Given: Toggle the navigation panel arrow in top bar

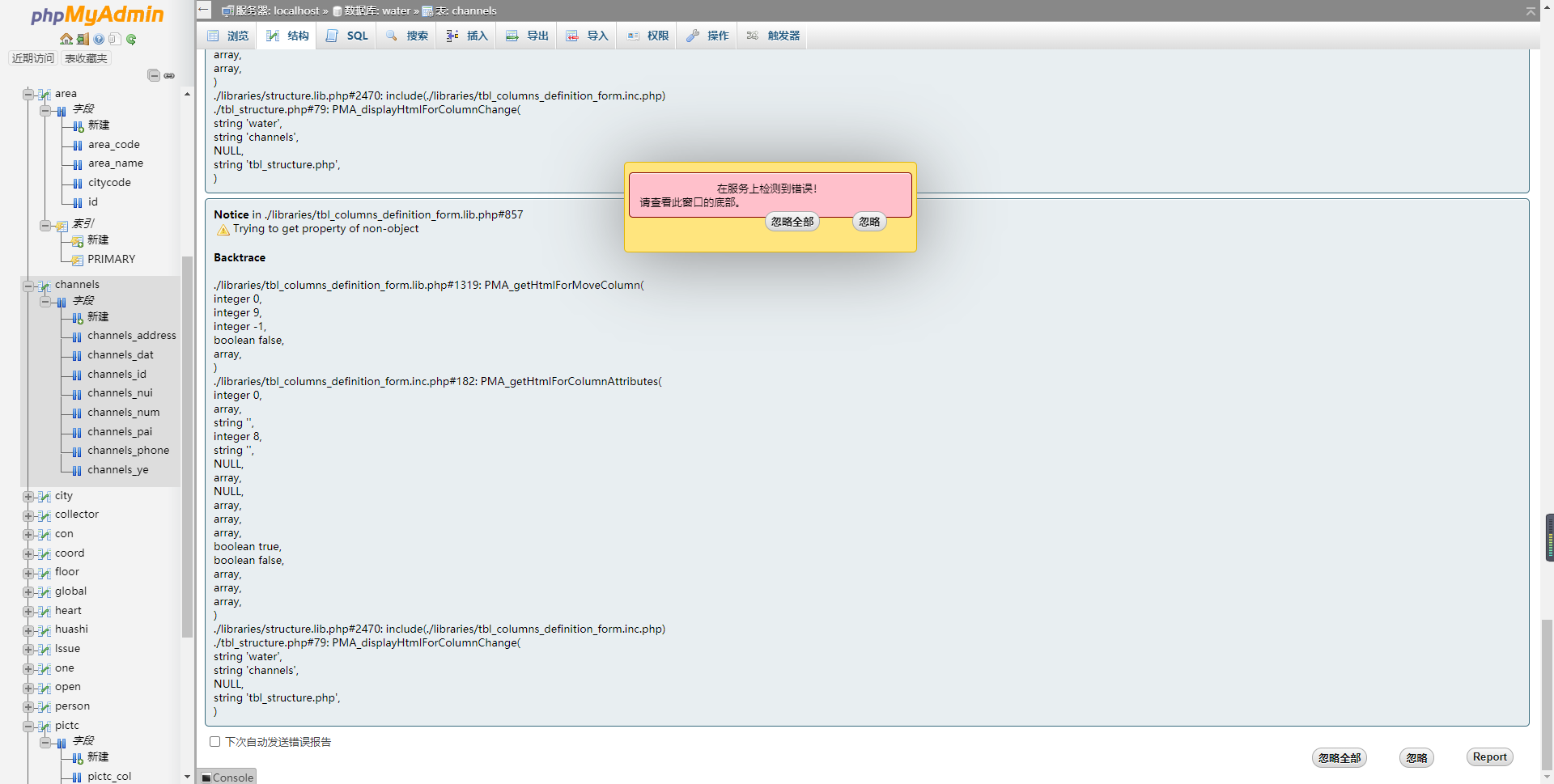Looking at the screenshot, I should [x=204, y=11].
